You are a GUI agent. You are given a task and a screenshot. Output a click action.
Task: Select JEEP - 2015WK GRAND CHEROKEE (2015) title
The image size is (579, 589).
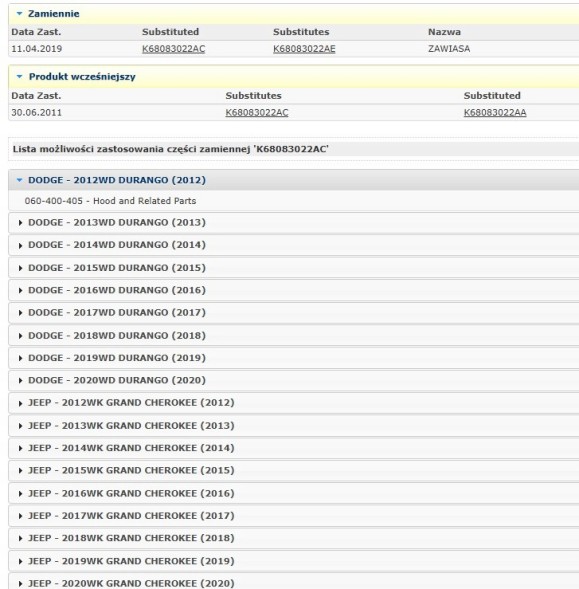[131, 470]
